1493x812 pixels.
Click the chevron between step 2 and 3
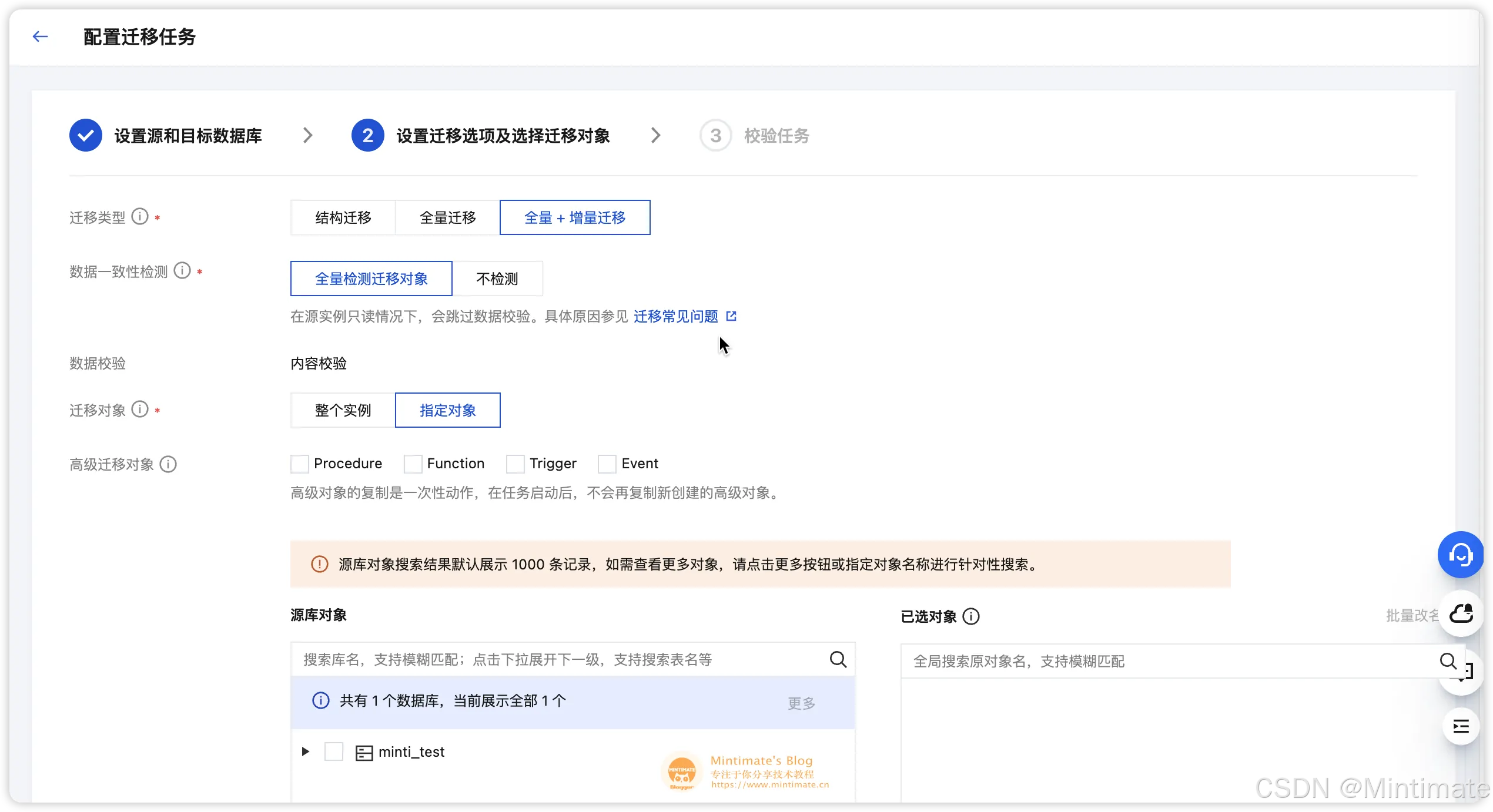(655, 136)
